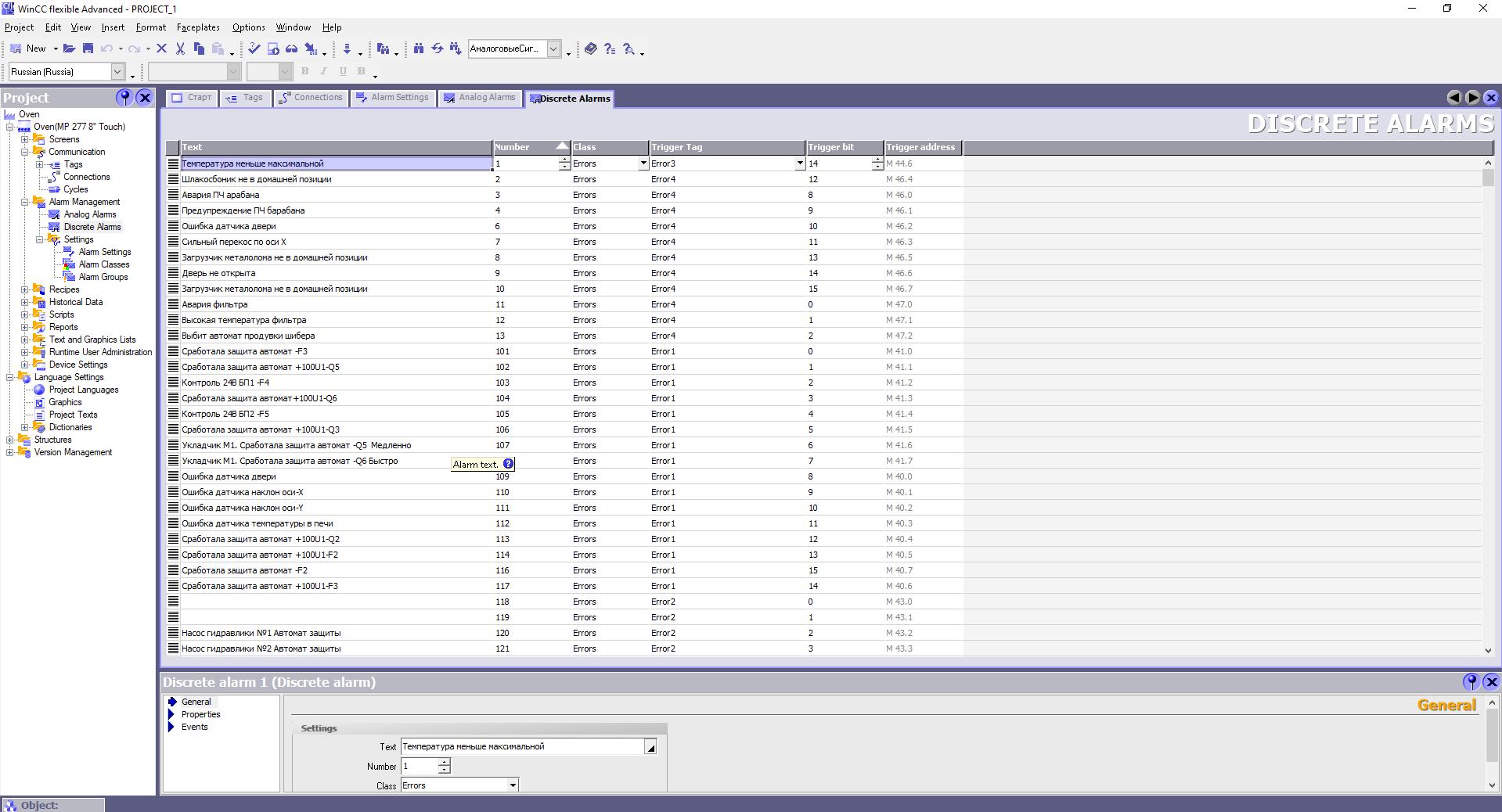Expand the Recipes tree node
The height and width of the screenshot is (812, 1502).
24,289
